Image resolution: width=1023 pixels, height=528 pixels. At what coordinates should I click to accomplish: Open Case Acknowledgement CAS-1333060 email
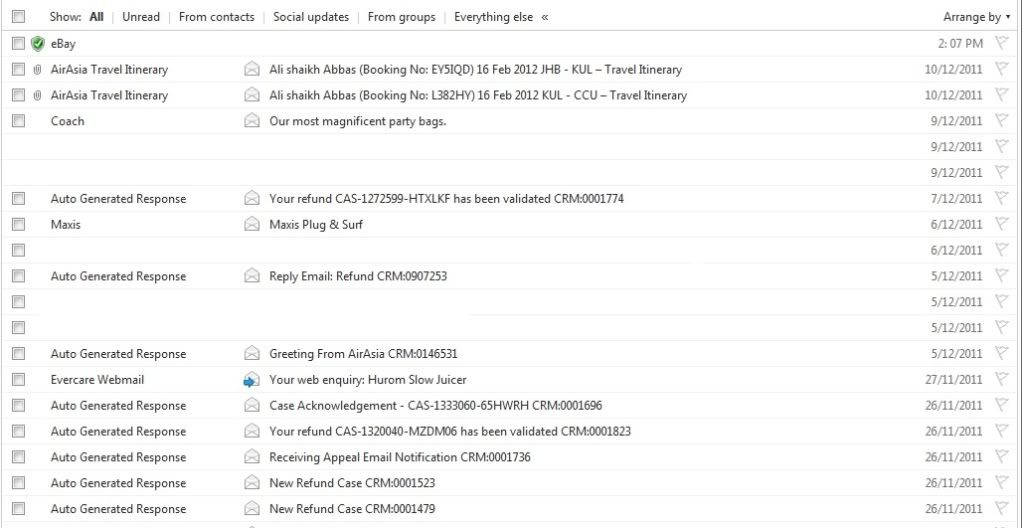coord(435,406)
